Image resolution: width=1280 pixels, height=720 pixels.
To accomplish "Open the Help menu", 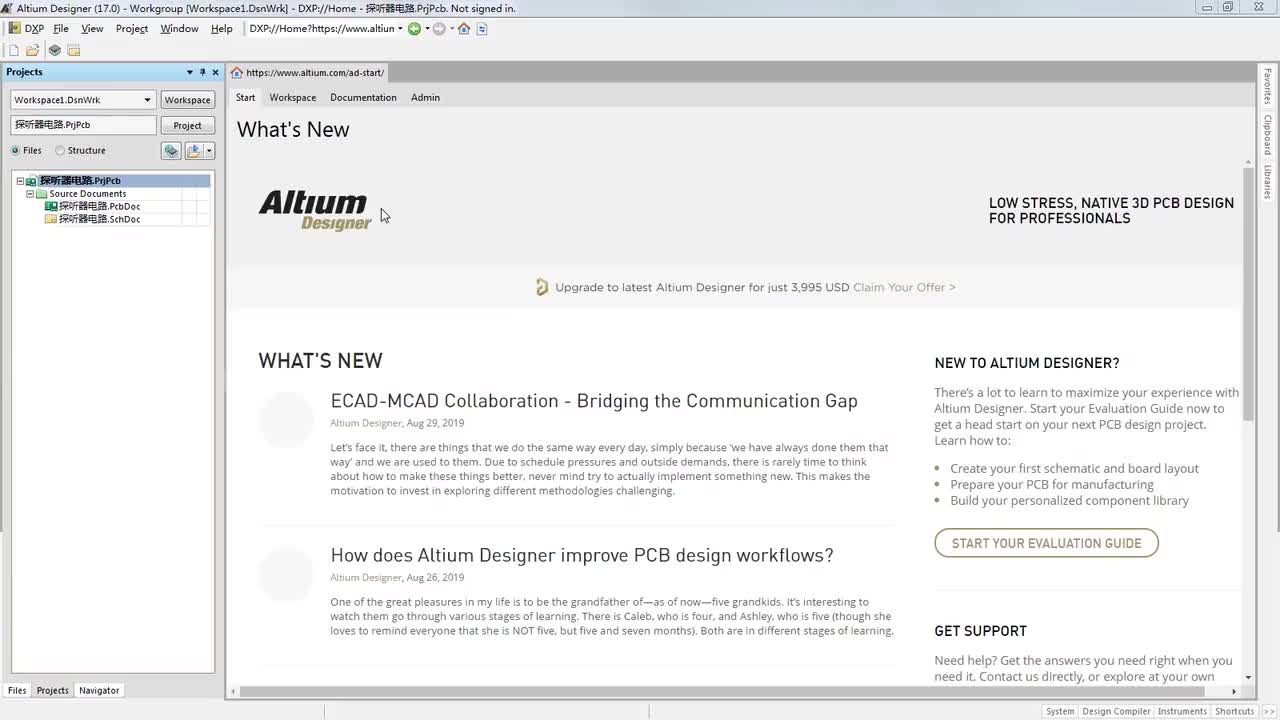I will pos(222,28).
